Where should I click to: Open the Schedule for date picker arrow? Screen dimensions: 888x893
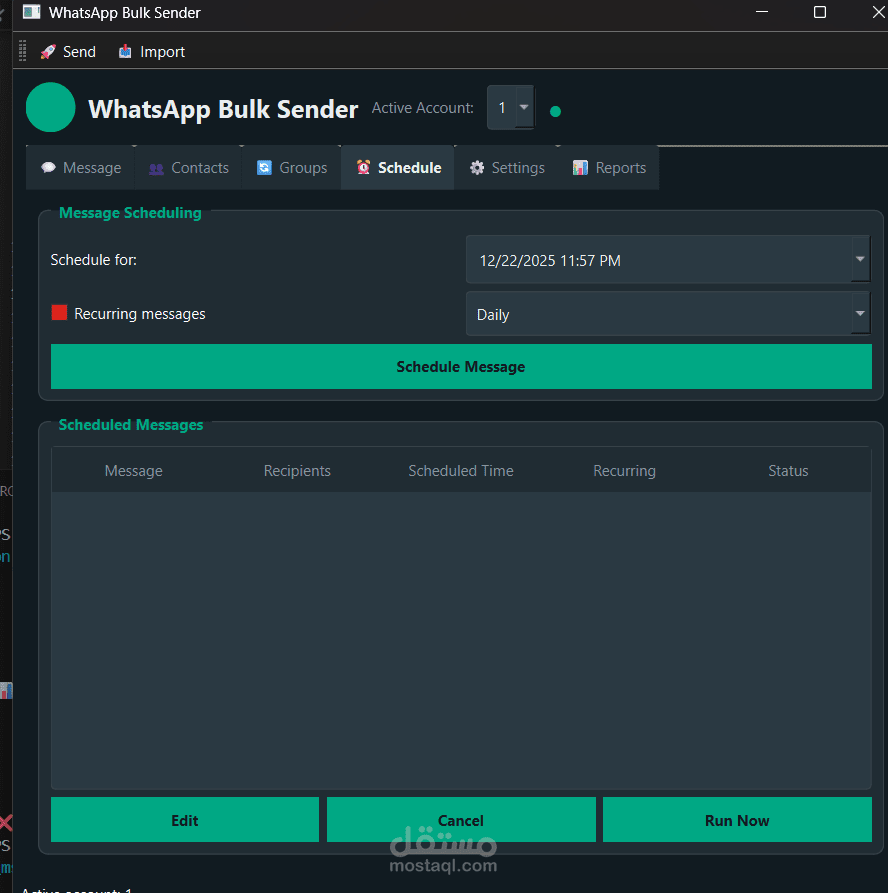coord(860,259)
